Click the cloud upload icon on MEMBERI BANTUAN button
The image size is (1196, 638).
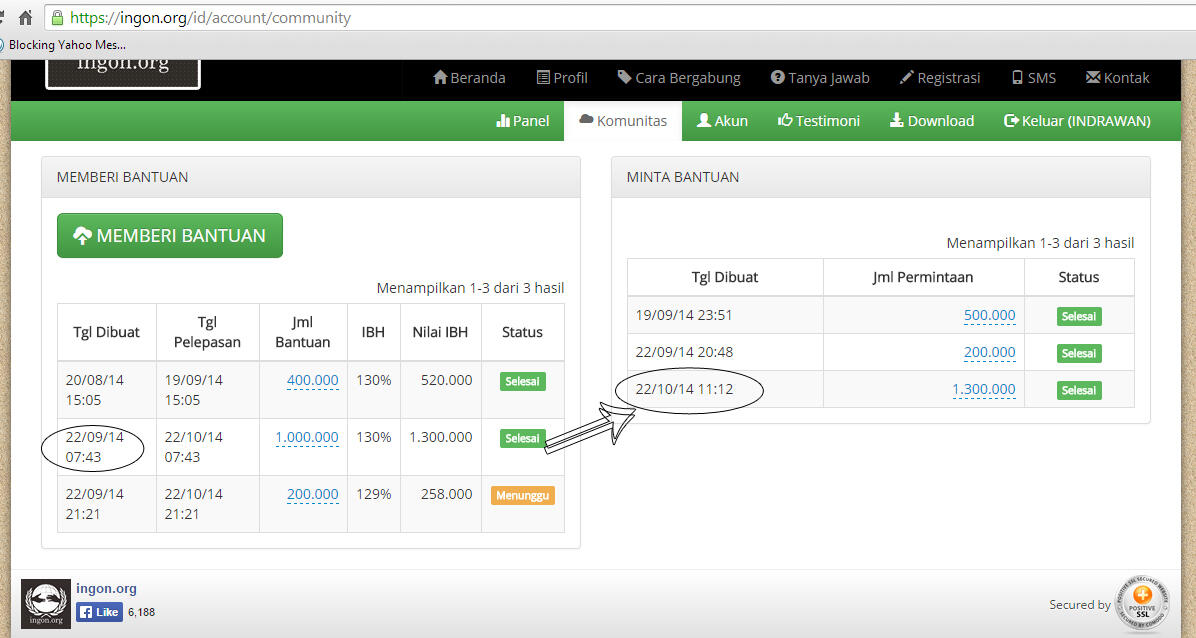82,236
